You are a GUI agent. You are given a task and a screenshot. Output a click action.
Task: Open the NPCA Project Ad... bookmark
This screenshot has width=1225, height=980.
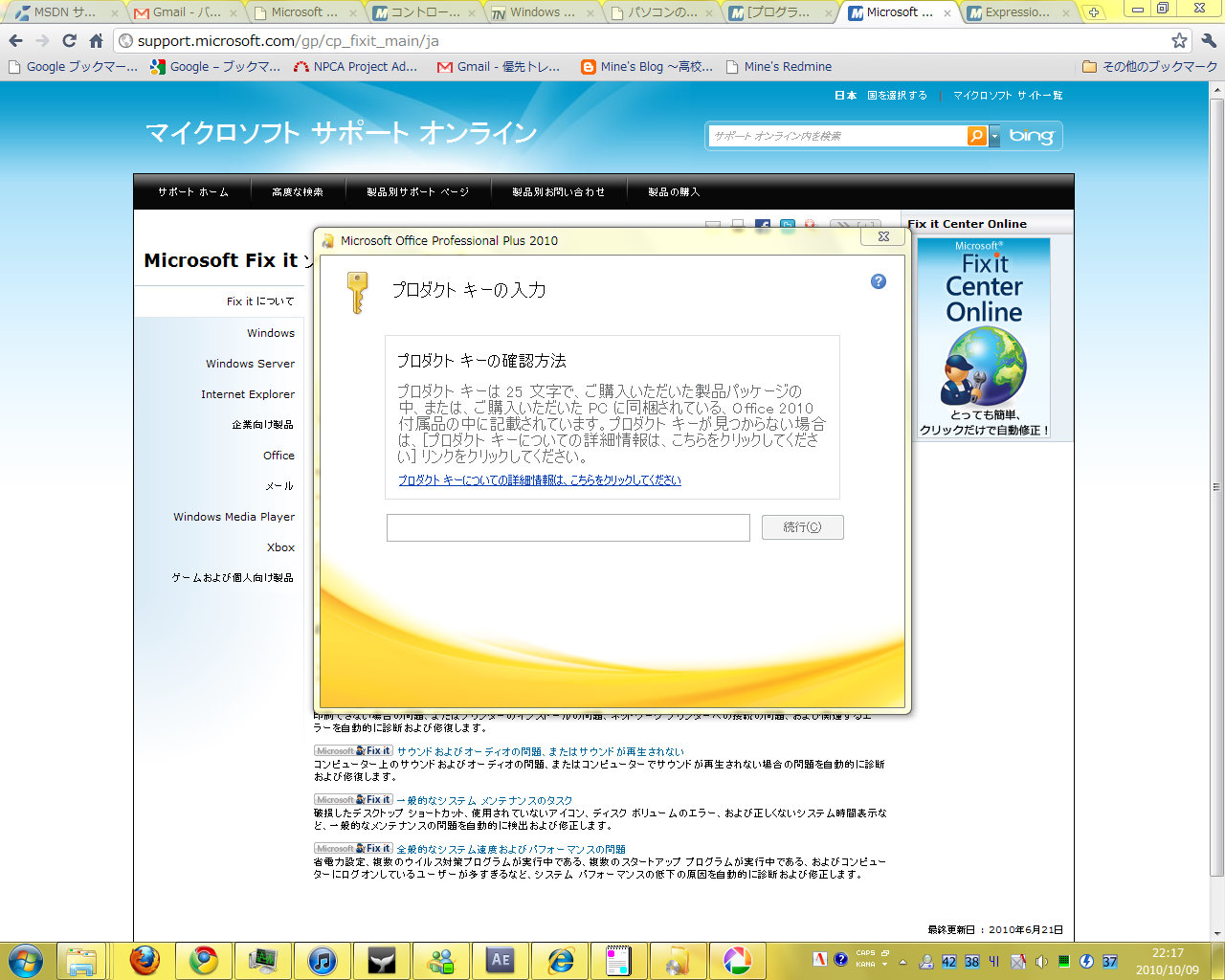click(x=356, y=67)
